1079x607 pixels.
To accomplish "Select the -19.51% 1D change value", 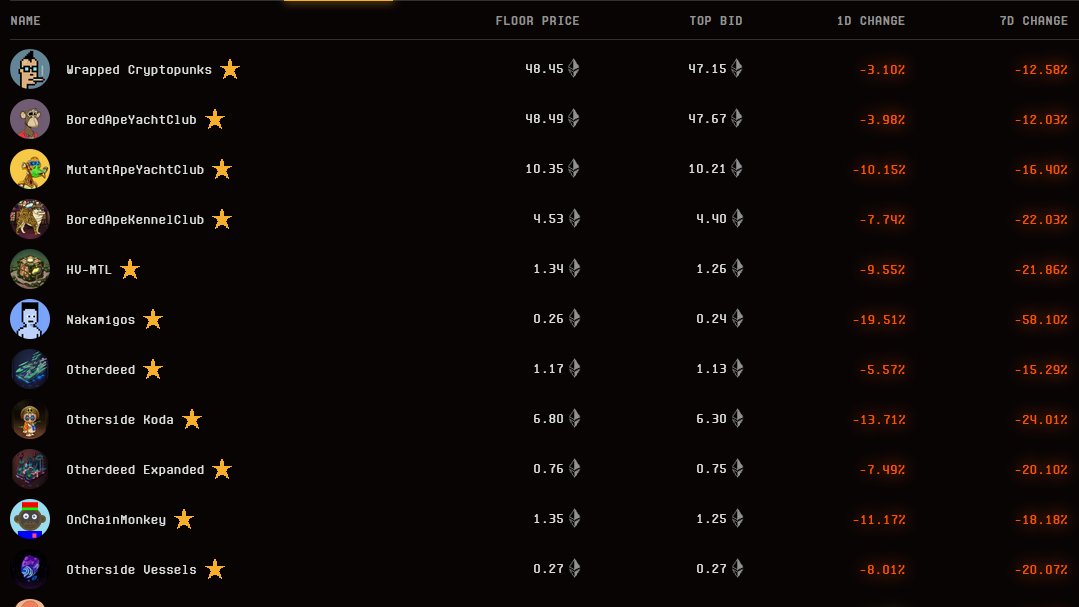I will coord(879,319).
